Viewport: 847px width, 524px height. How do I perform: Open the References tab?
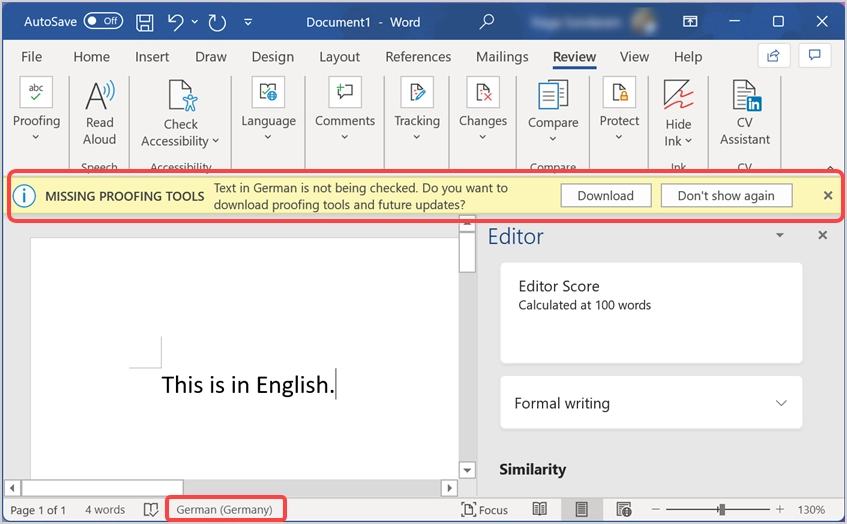(x=418, y=57)
